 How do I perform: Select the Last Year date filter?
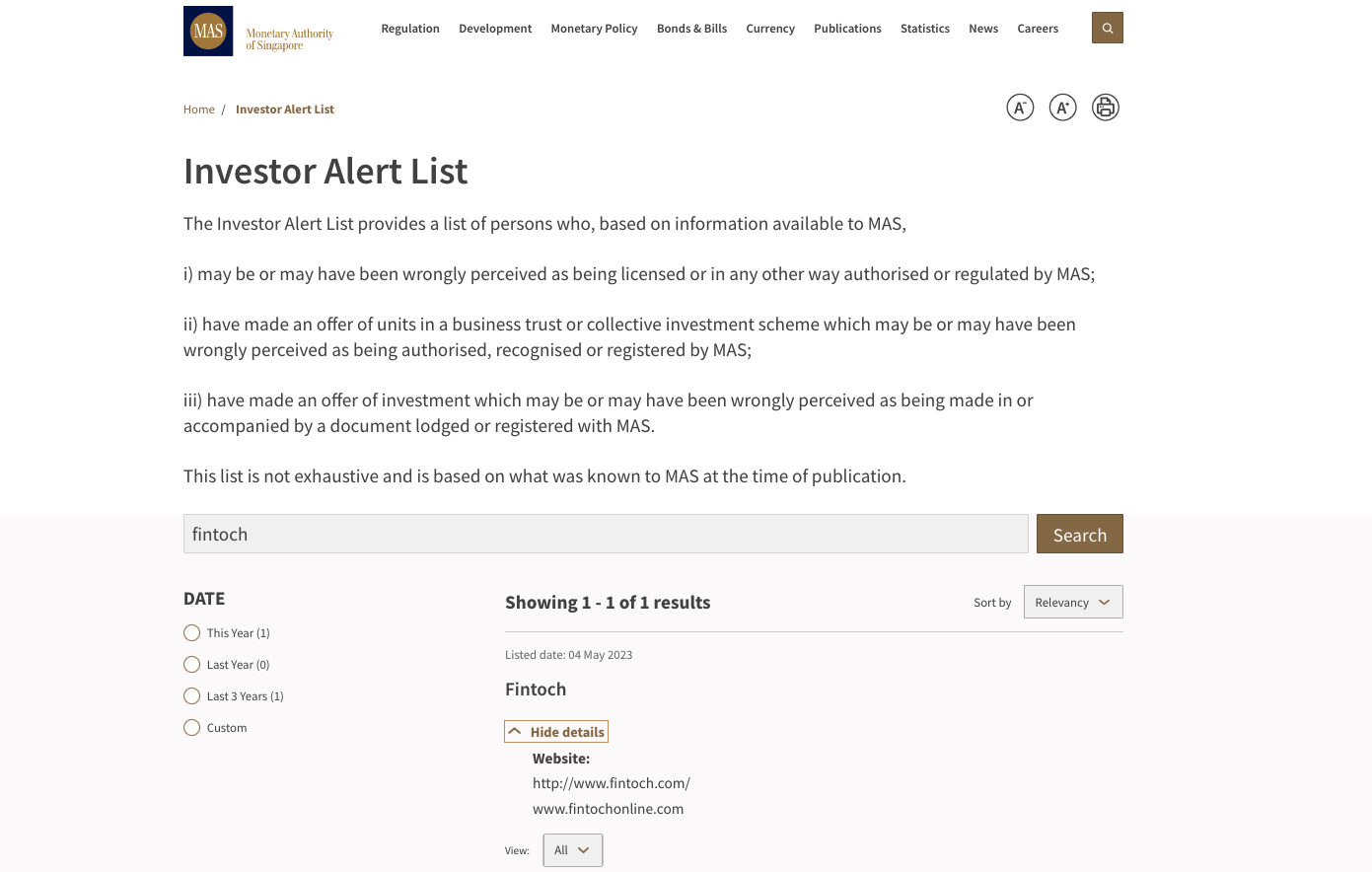(x=191, y=664)
